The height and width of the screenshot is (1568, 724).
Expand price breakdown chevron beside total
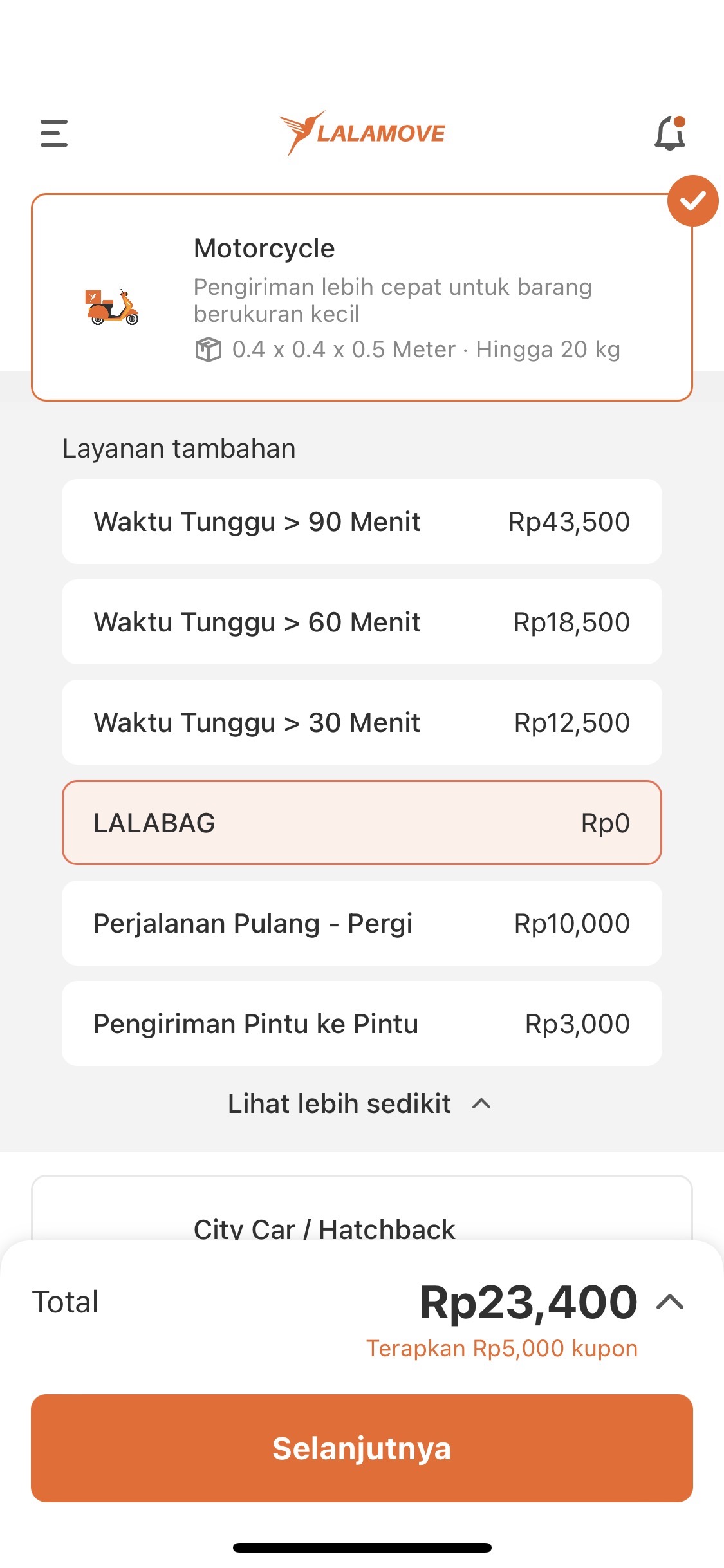pos(670,1302)
